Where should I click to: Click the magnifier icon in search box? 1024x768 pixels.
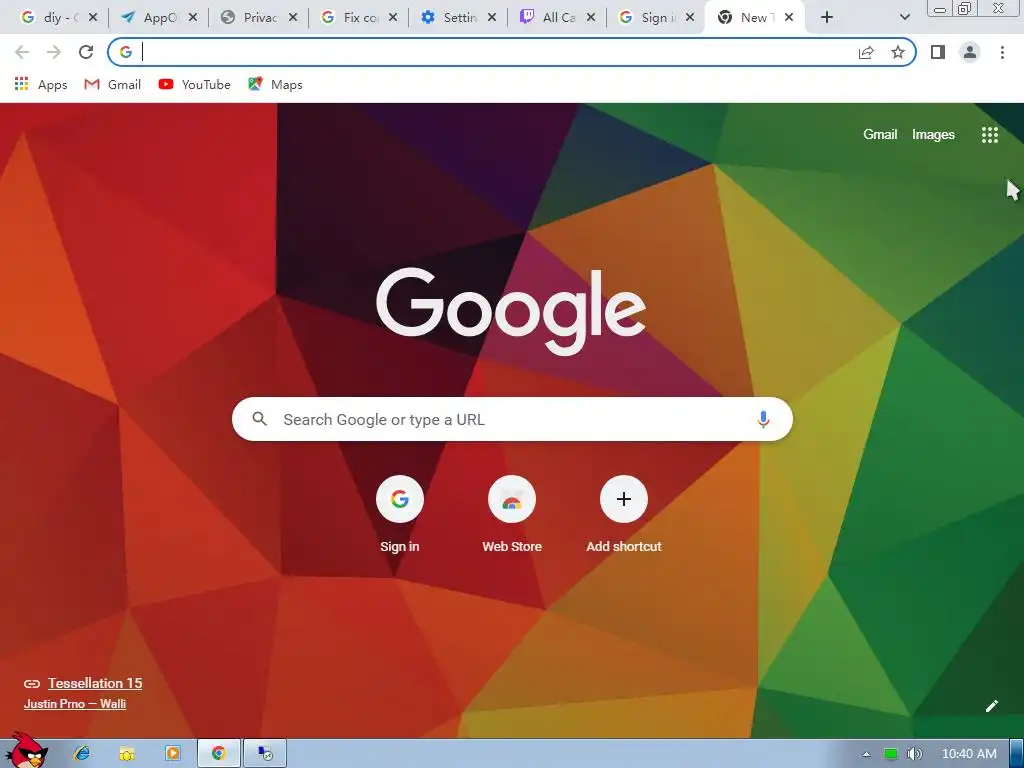259,419
